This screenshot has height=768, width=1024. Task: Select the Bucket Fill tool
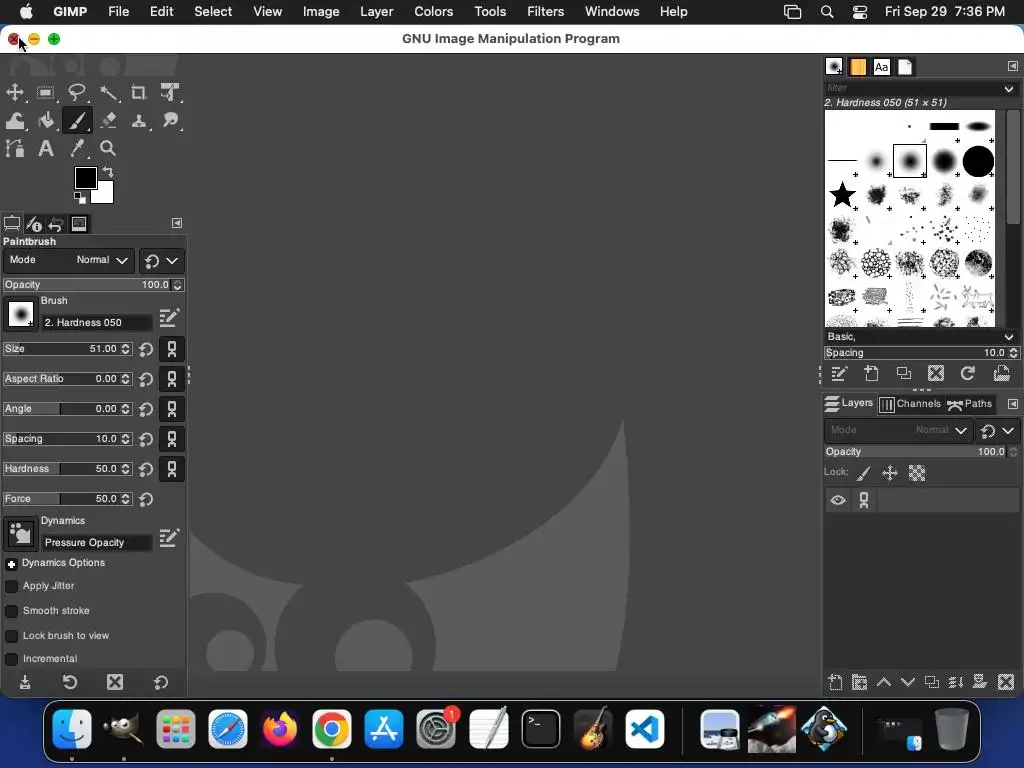[46, 120]
